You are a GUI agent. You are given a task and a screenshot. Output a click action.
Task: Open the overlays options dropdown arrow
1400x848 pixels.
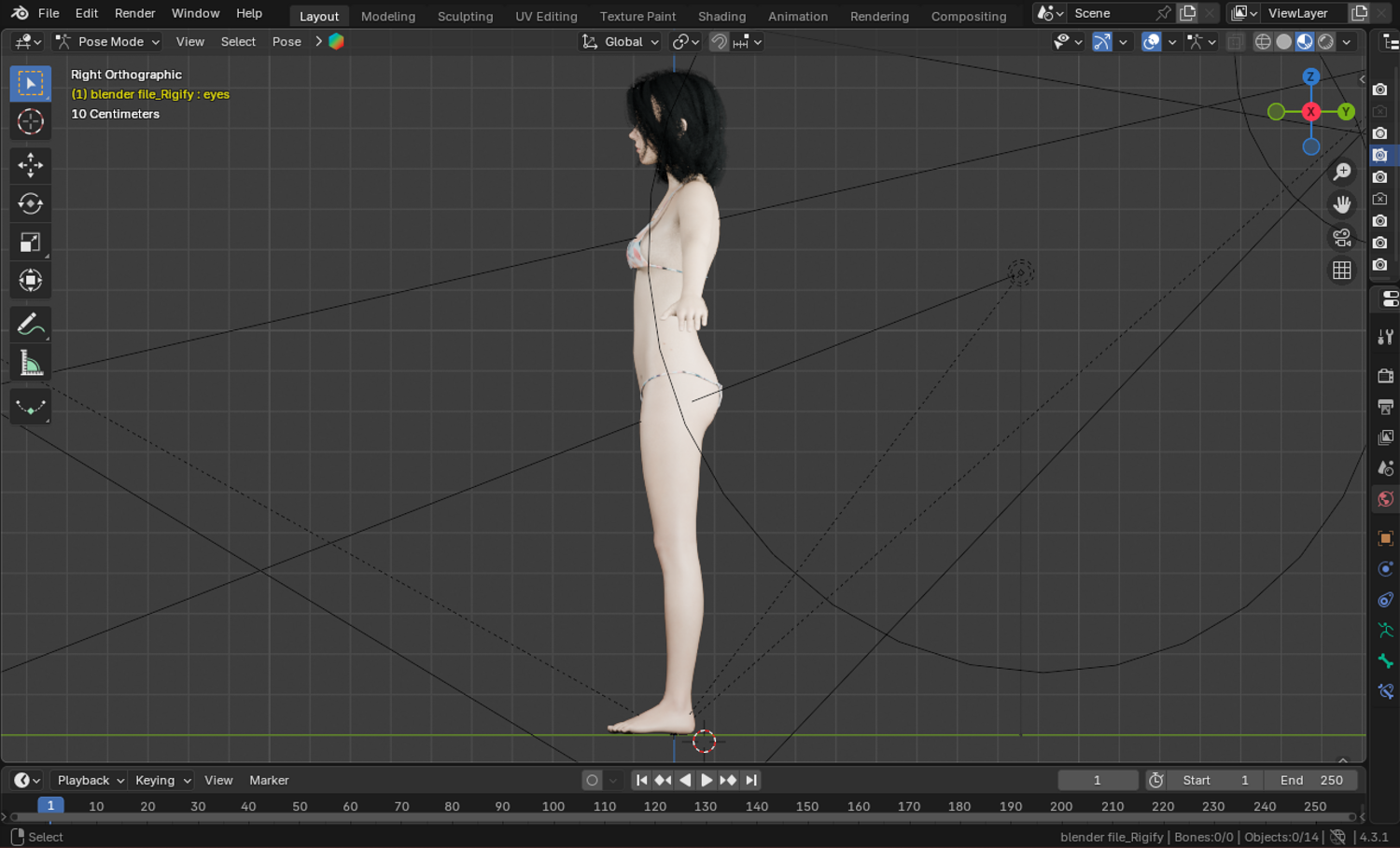(1172, 42)
